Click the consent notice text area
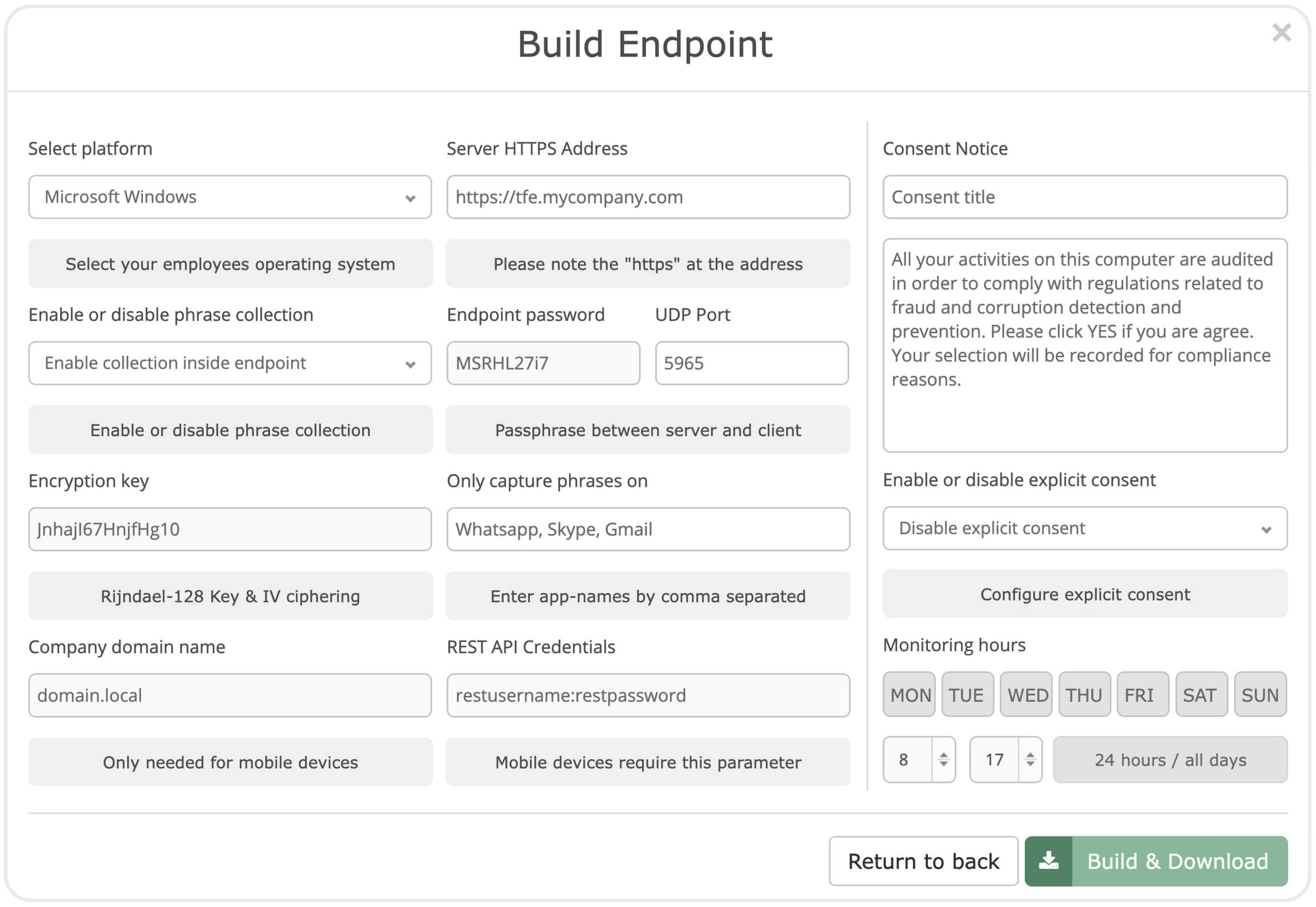Image resolution: width=1316 pixels, height=907 pixels. click(1085, 345)
